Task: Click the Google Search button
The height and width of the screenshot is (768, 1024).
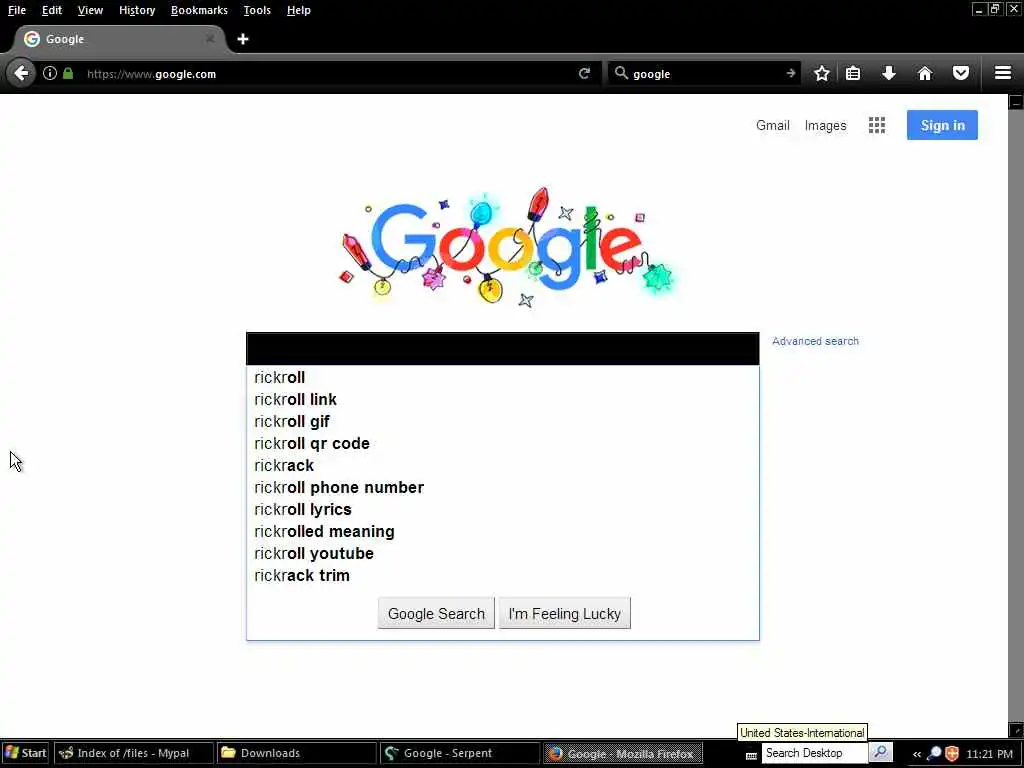Action: pyautogui.click(x=436, y=613)
